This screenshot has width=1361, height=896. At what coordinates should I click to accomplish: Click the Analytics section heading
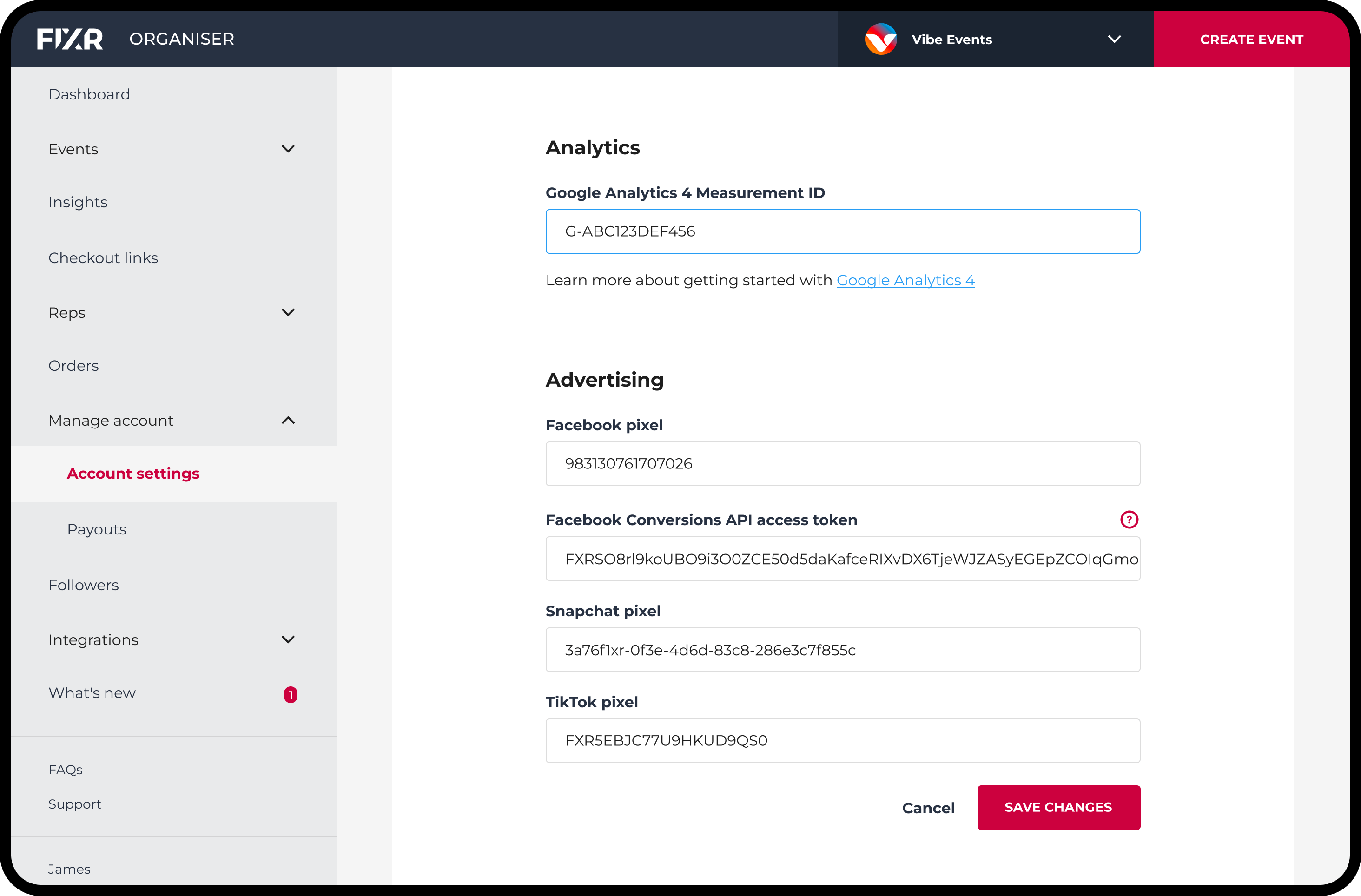click(x=593, y=147)
